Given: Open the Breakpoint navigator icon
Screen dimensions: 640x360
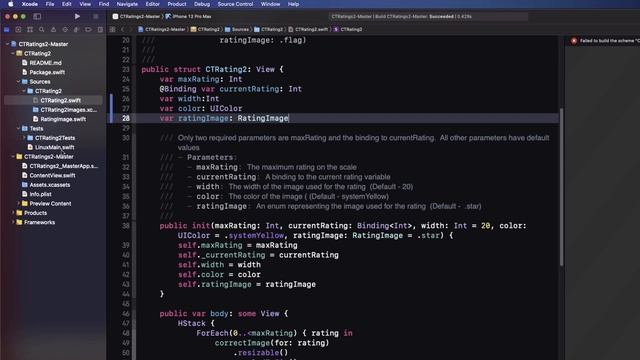Looking at the screenshot, I should 88,29.
